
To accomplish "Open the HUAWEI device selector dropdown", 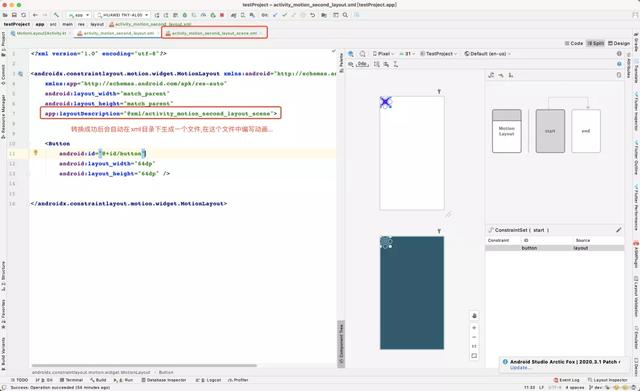I will tap(122, 15).
